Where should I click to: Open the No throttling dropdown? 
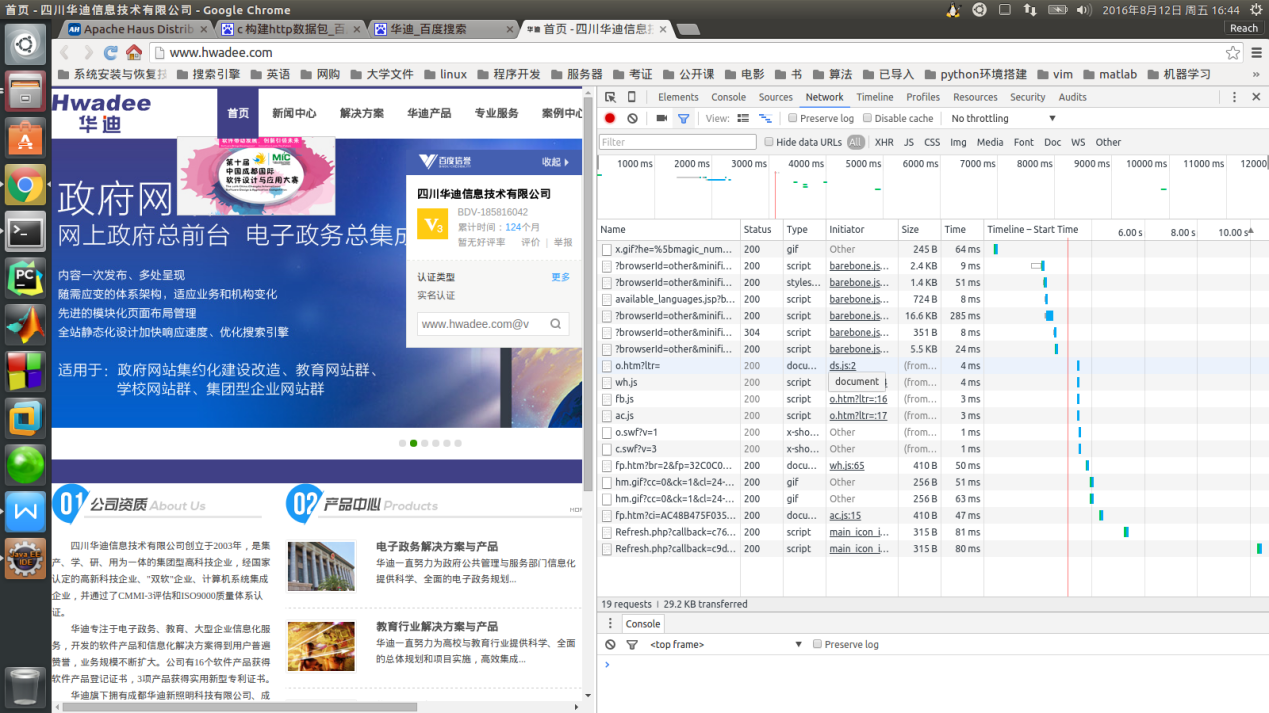coord(1003,118)
